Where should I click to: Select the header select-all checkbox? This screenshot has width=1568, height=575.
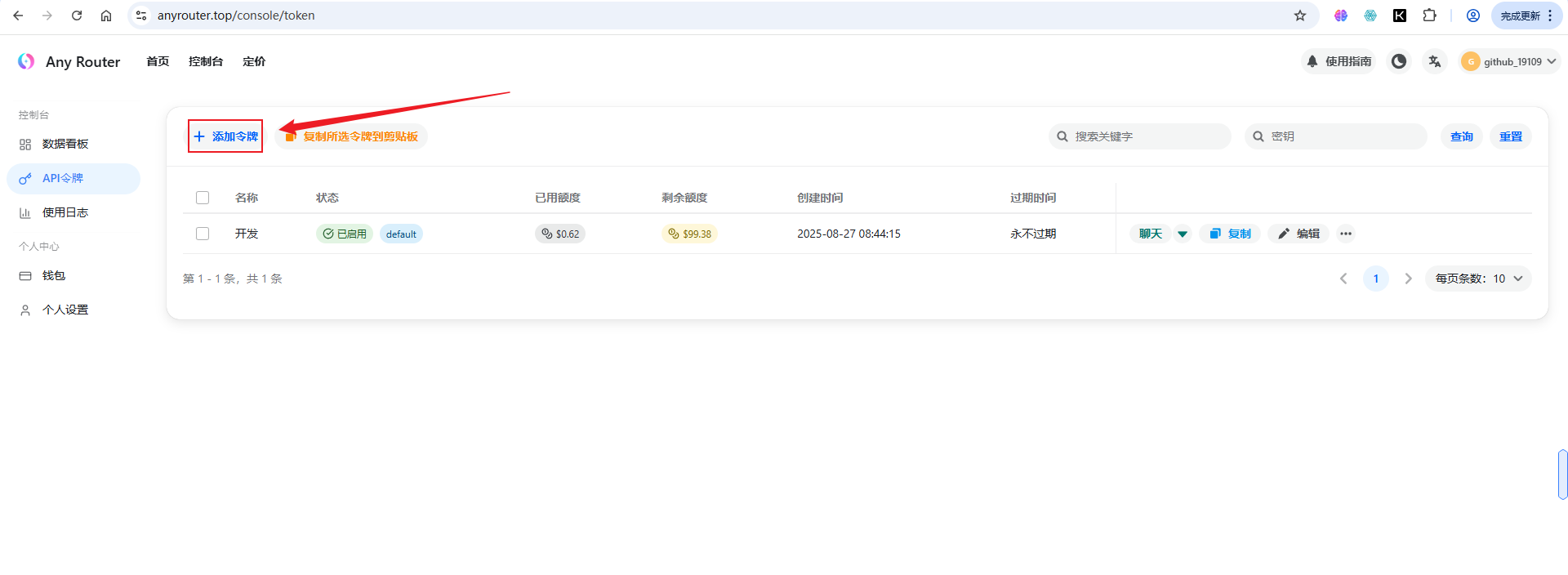[x=203, y=198]
